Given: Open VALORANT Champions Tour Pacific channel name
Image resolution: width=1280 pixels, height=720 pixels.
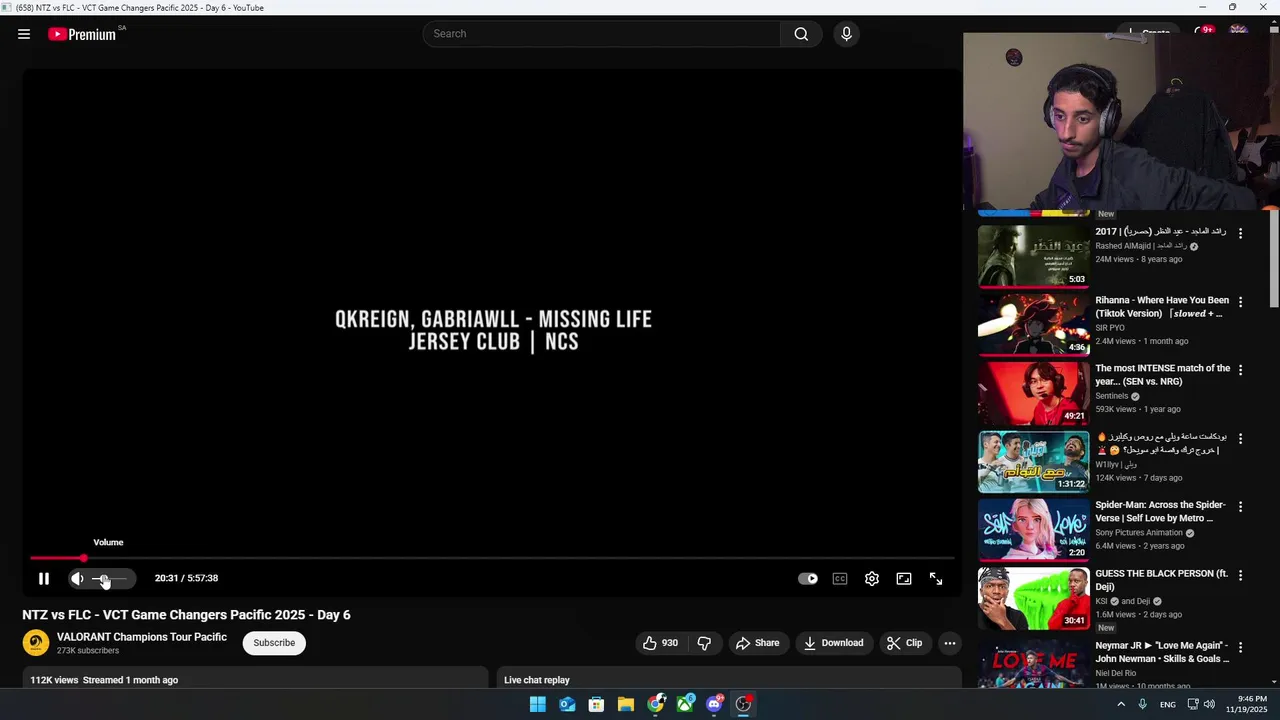Looking at the screenshot, I should (142, 637).
